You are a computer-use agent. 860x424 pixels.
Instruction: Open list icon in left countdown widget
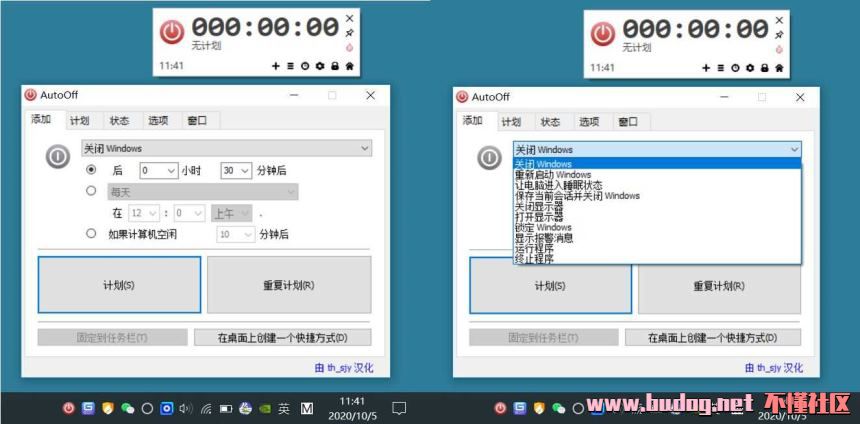click(291, 66)
